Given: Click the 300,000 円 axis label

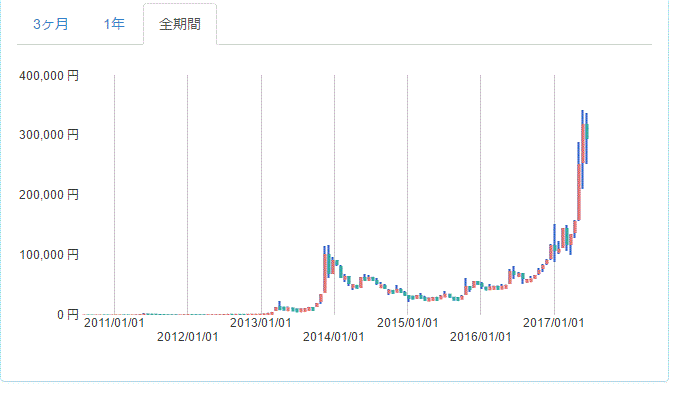Looking at the screenshot, I should (49, 135).
